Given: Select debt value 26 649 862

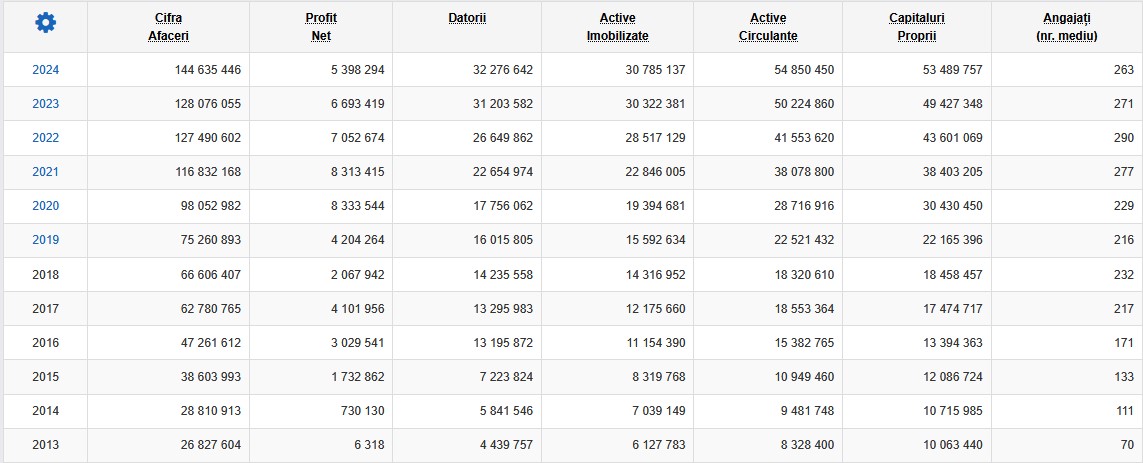Looking at the screenshot, I should coord(503,138).
